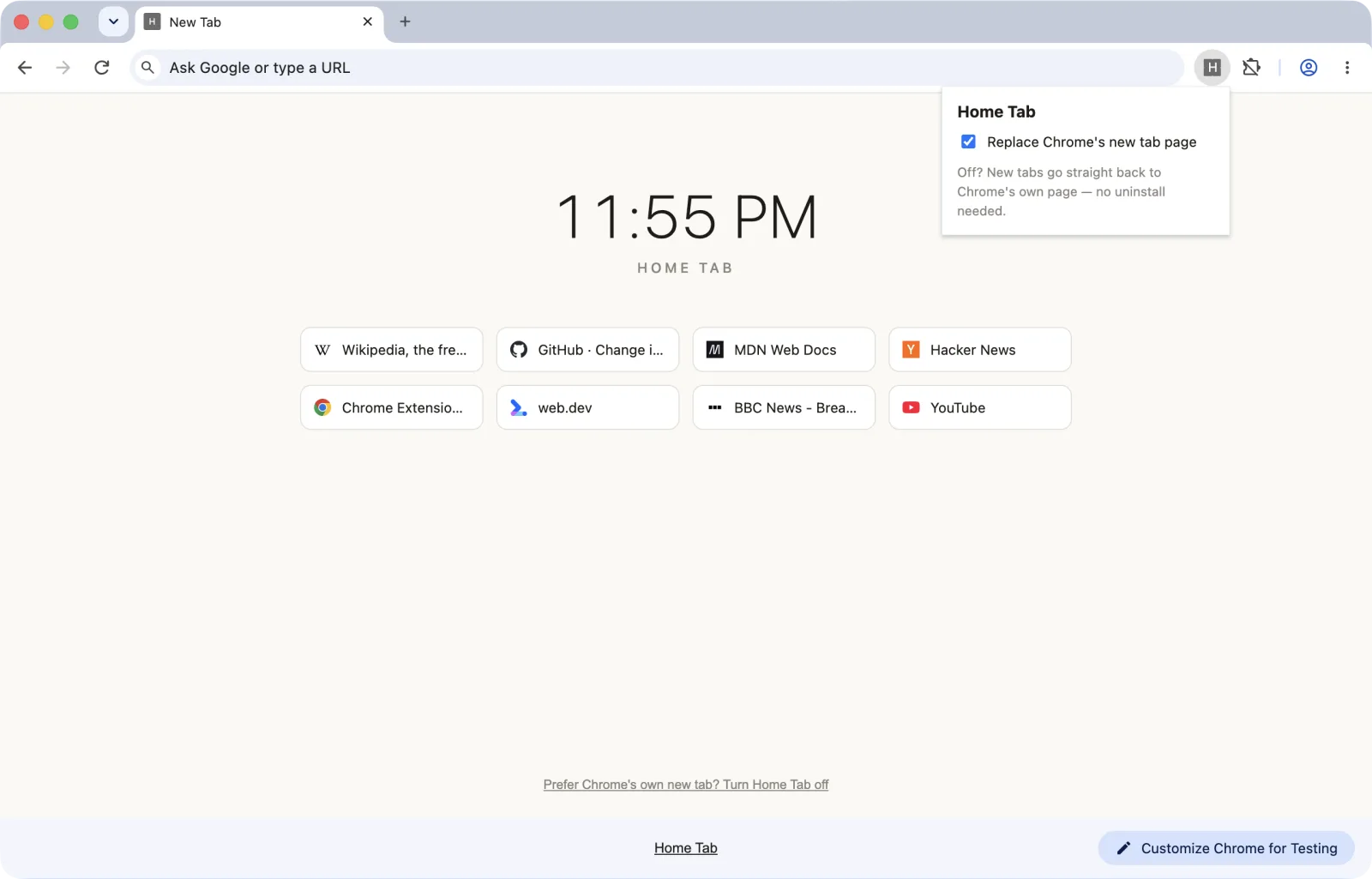The width and height of the screenshot is (1372, 879).
Task: Go back with the back arrow
Action: (25, 68)
